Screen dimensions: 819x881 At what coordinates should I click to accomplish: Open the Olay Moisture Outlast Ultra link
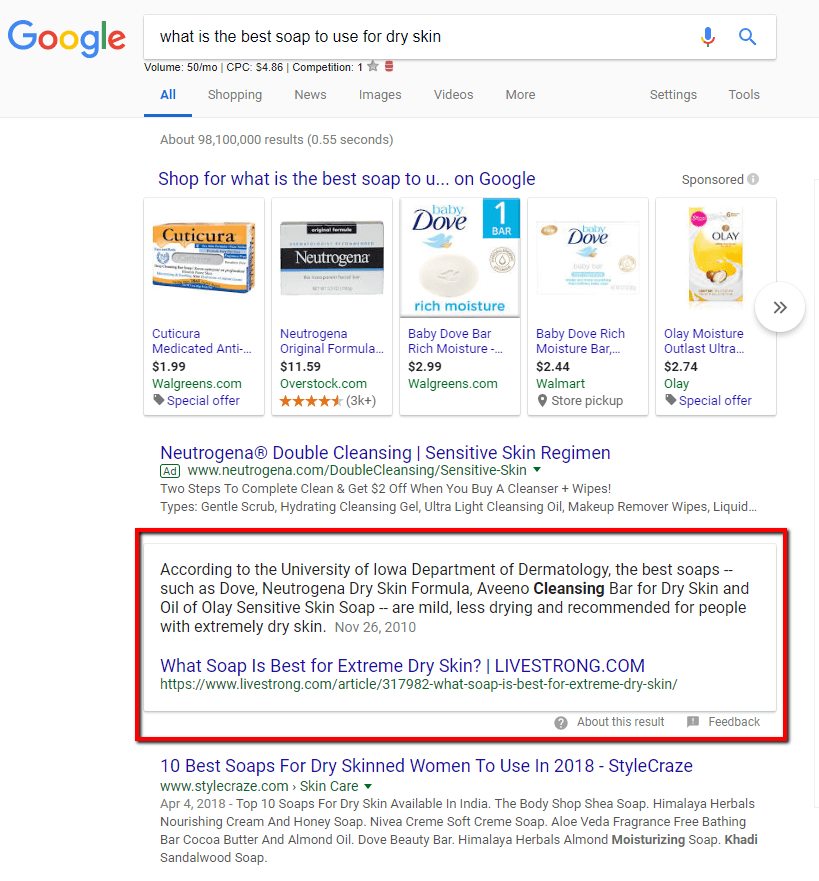(704, 341)
